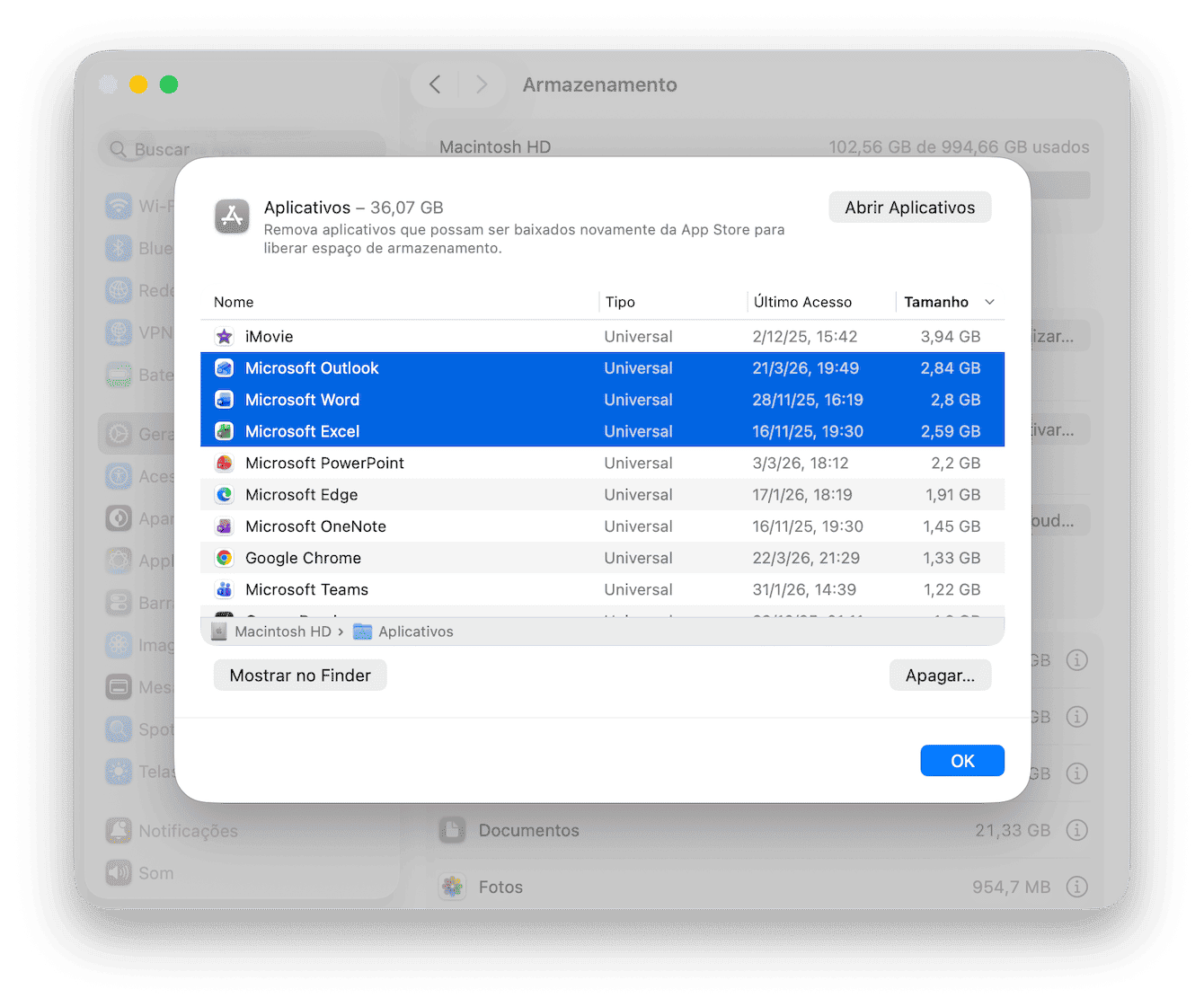
Task: Click the Buscar search field
Action: [242, 149]
